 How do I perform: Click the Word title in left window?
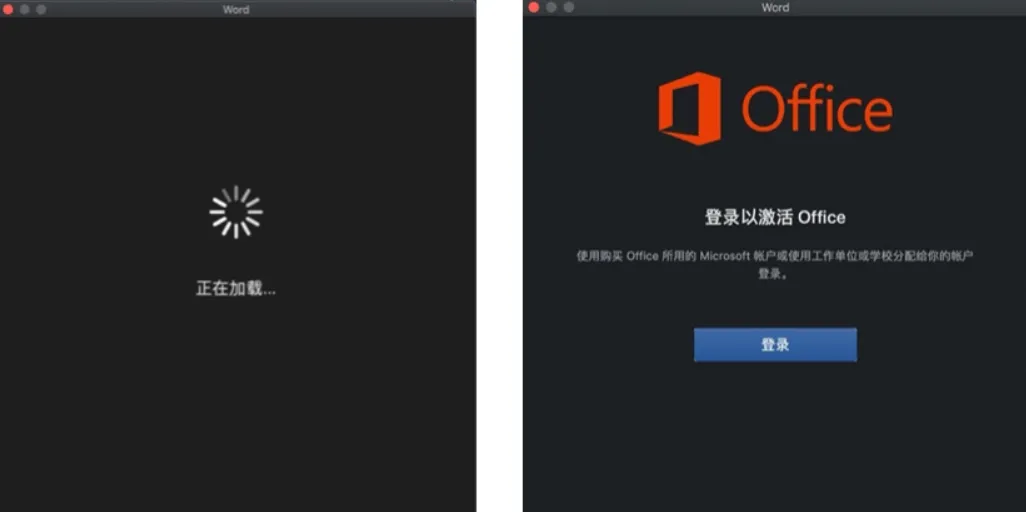pyautogui.click(x=236, y=10)
